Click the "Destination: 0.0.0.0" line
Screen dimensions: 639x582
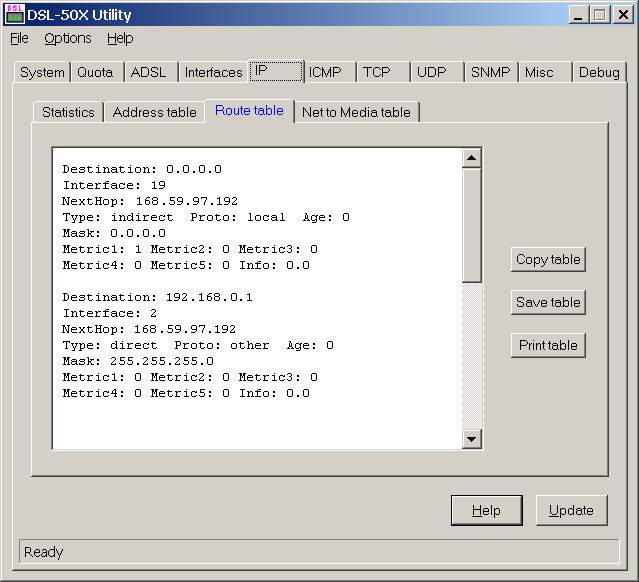[x=142, y=169]
